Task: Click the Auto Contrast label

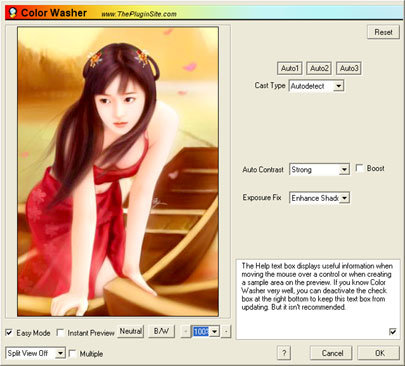Action: (x=263, y=169)
